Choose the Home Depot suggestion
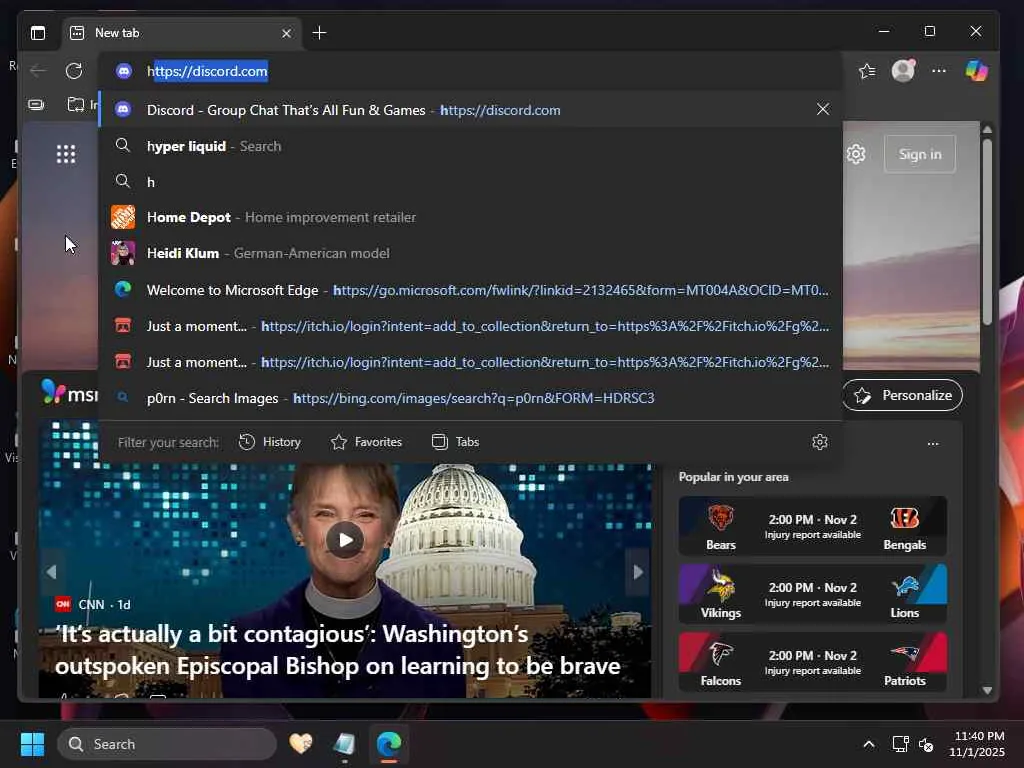This screenshot has width=1024, height=768. point(470,217)
